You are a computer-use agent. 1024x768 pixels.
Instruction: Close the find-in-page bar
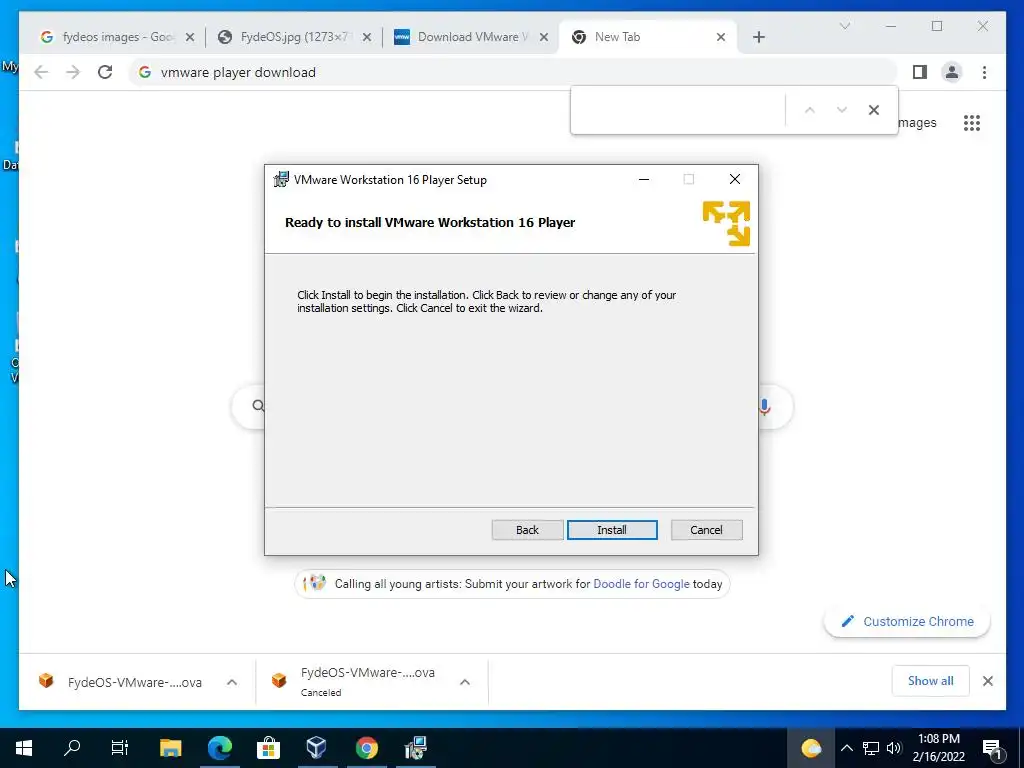874,110
